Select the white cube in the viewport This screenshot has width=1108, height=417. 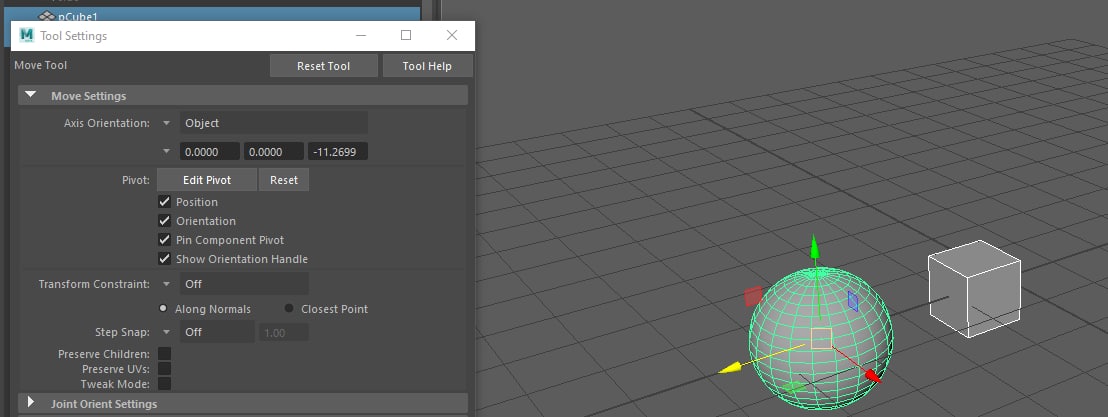[x=974, y=288]
